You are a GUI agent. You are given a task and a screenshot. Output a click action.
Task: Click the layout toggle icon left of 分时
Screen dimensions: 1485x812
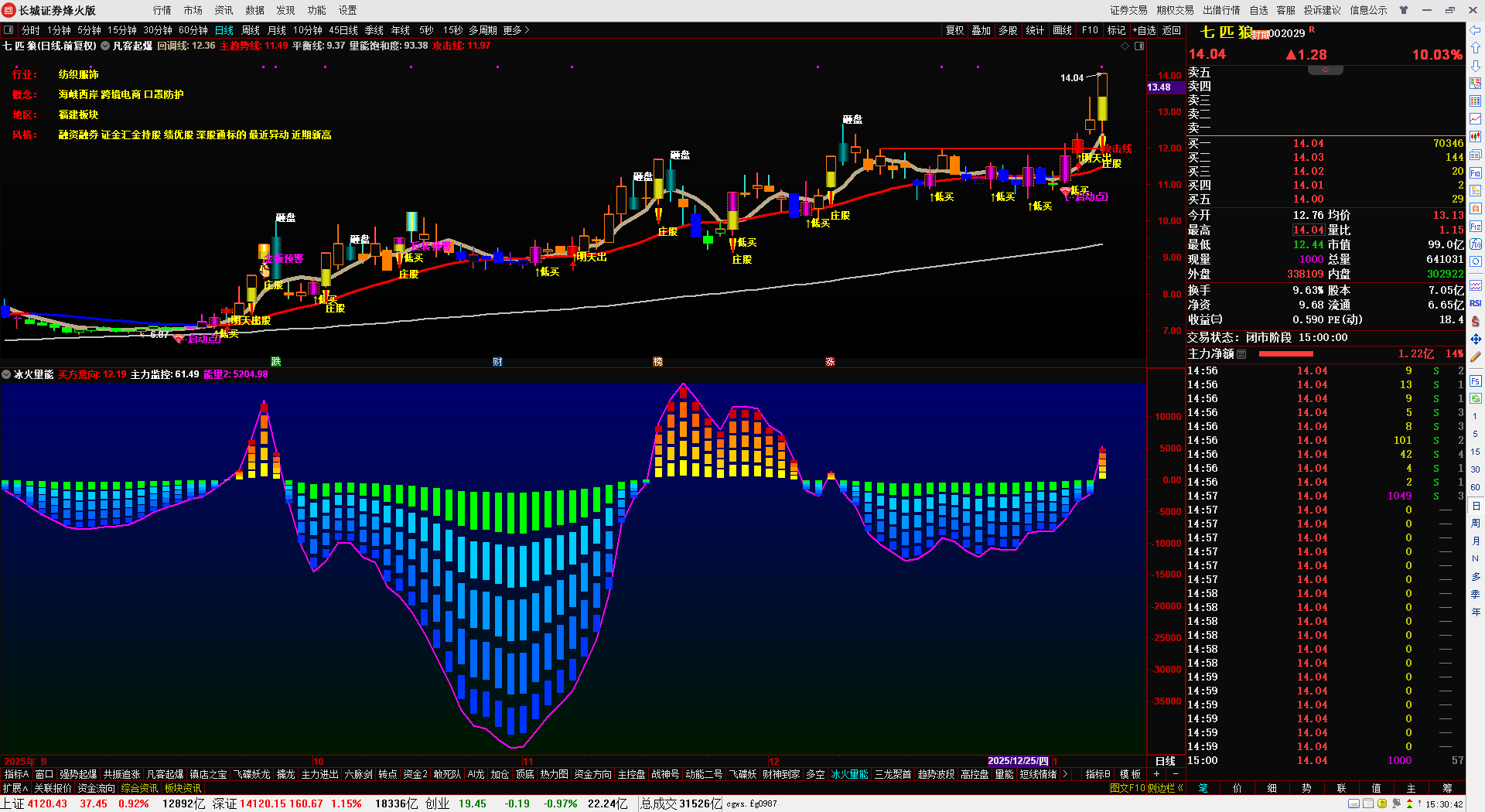tap(9, 30)
